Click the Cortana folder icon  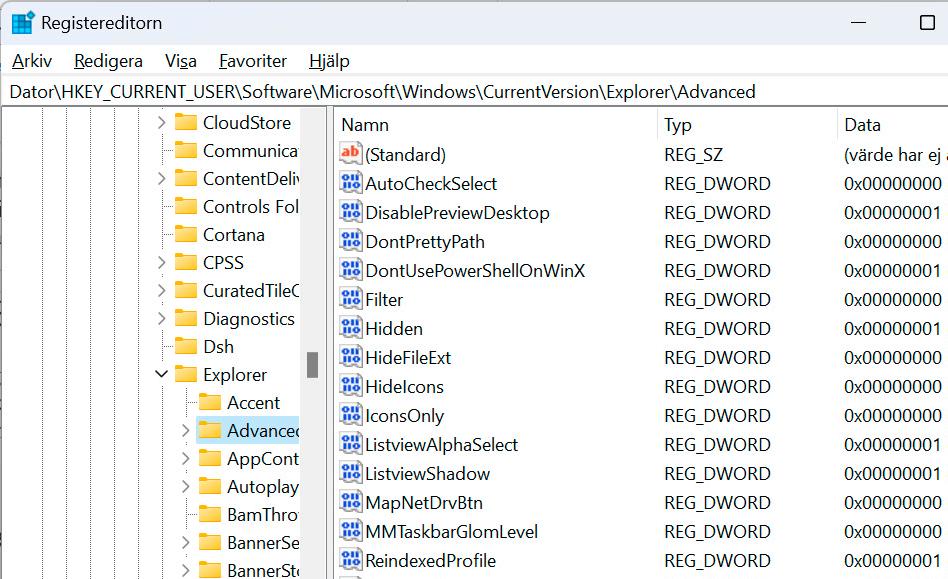click(186, 234)
